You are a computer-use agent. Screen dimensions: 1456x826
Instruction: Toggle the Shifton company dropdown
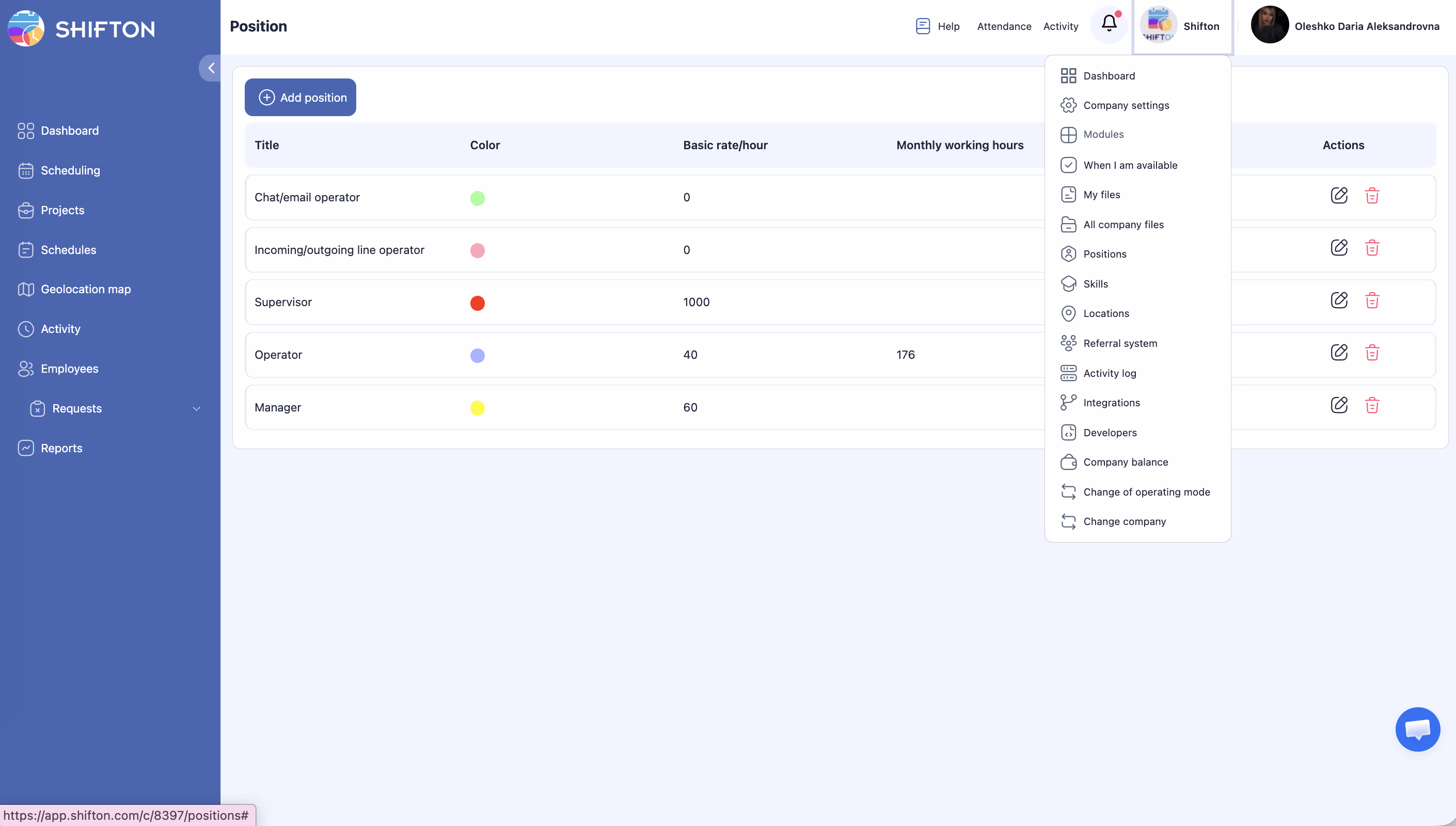coord(1182,26)
